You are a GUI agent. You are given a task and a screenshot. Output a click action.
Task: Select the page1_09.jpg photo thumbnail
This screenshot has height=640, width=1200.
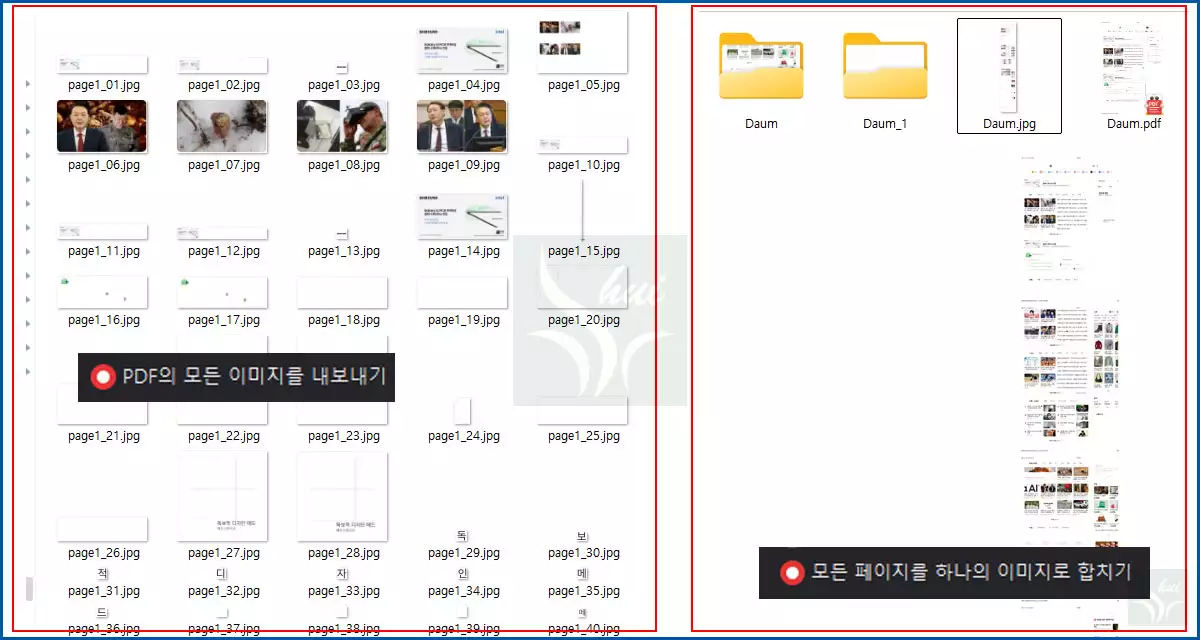coord(461,126)
